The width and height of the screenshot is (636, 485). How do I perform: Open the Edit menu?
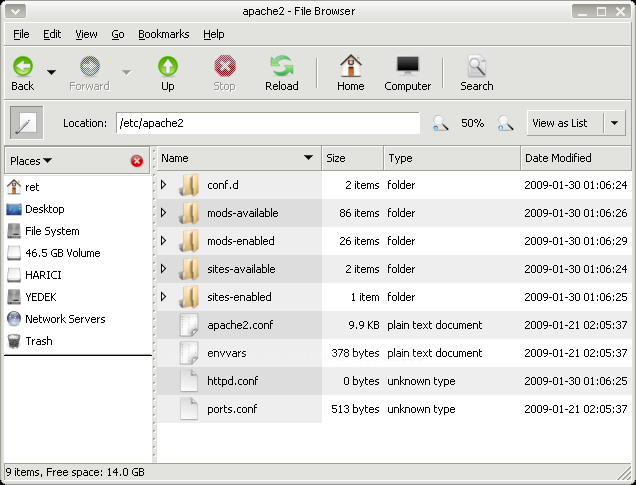[52, 34]
